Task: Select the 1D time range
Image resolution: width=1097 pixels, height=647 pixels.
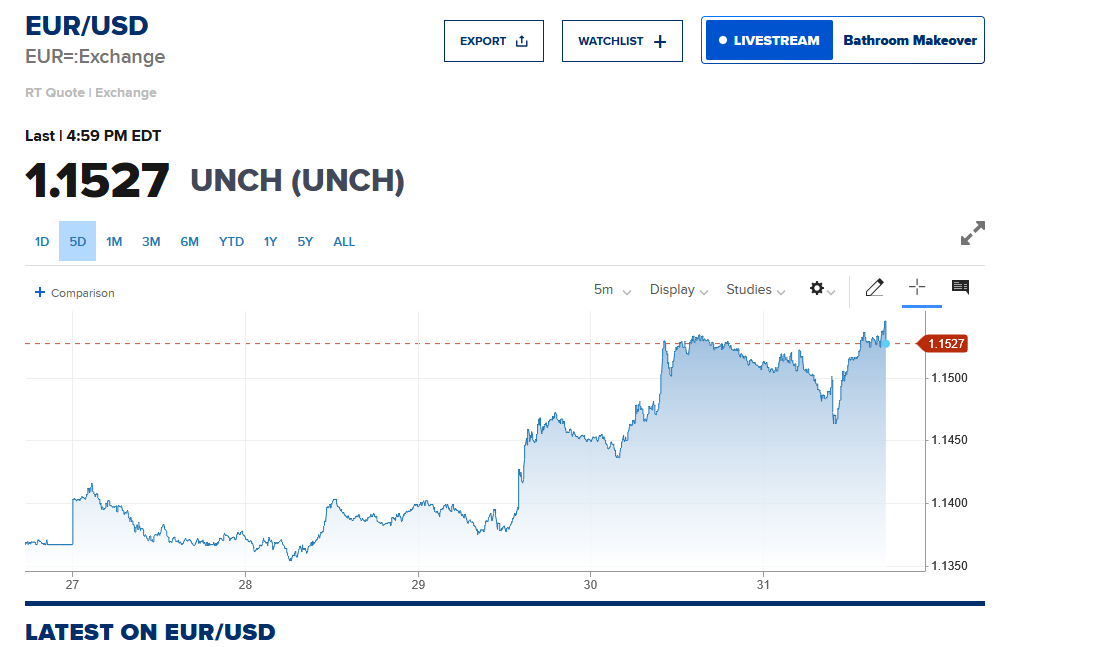Action: click(42, 241)
